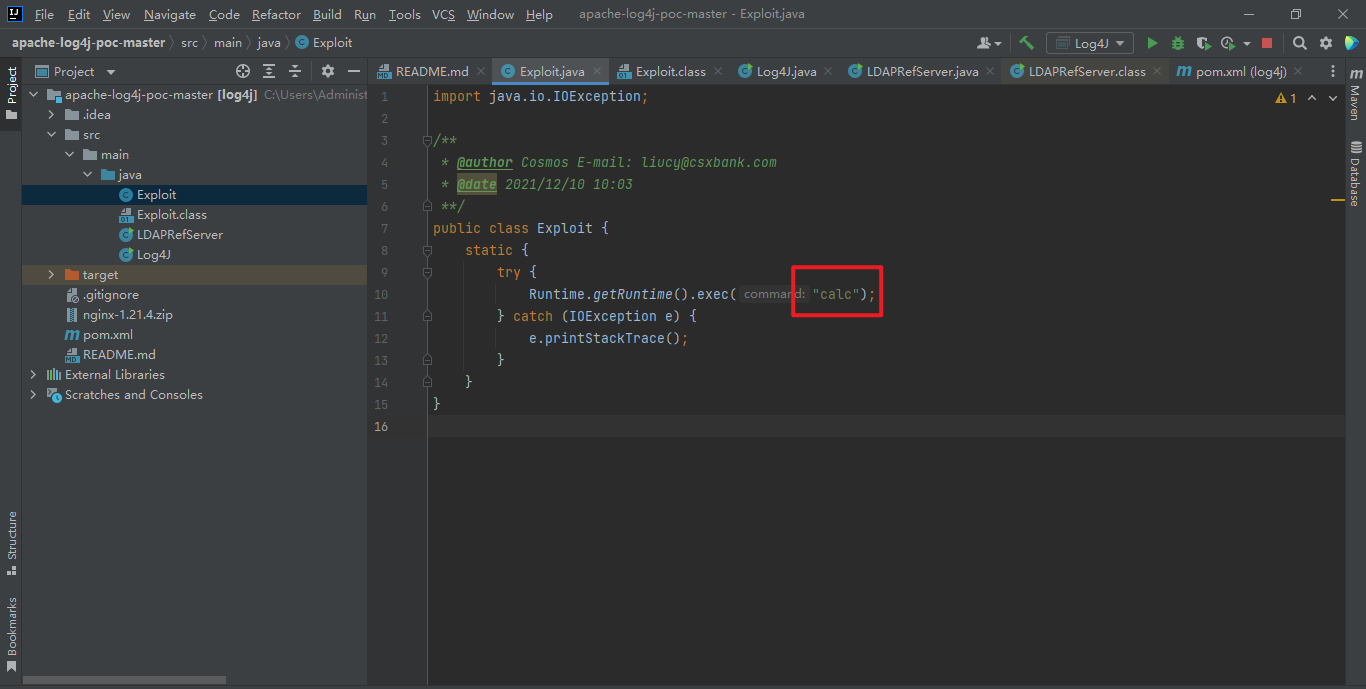The width and height of the screenshot is (1366, 689).
Task: Close the Exploit.class tab
Action: pyautogui.click(x=718, y=71)
